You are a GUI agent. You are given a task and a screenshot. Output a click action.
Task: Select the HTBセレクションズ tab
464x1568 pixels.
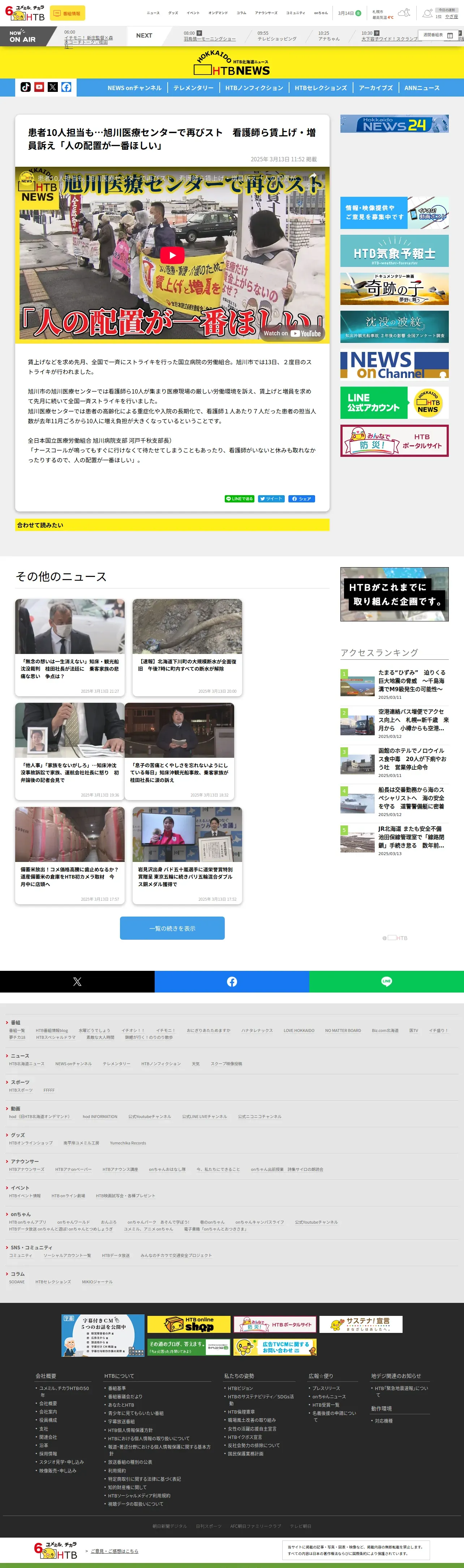[321, 88]
